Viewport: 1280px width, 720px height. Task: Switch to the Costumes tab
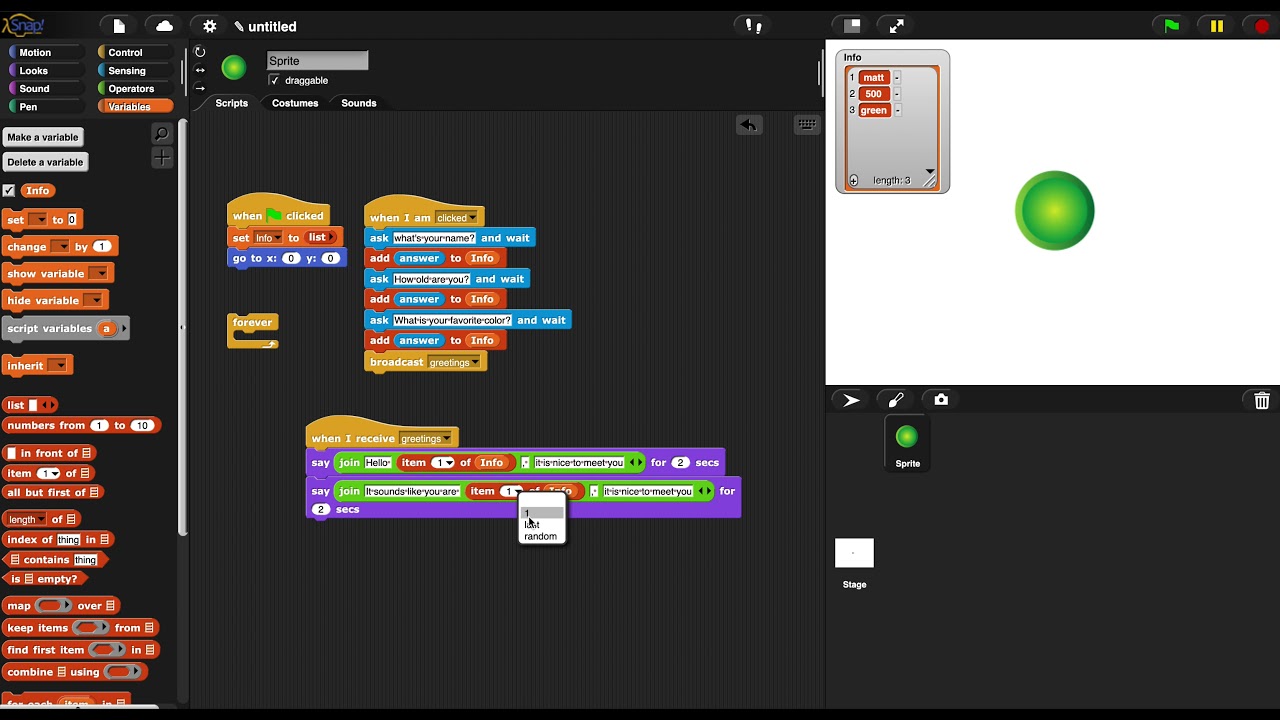pos(295,103)
